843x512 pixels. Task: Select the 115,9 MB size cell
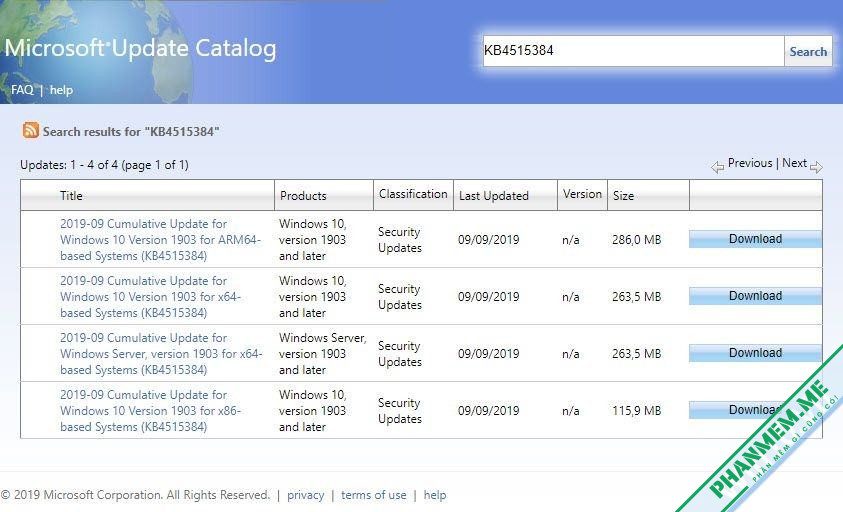pos(637,411)
